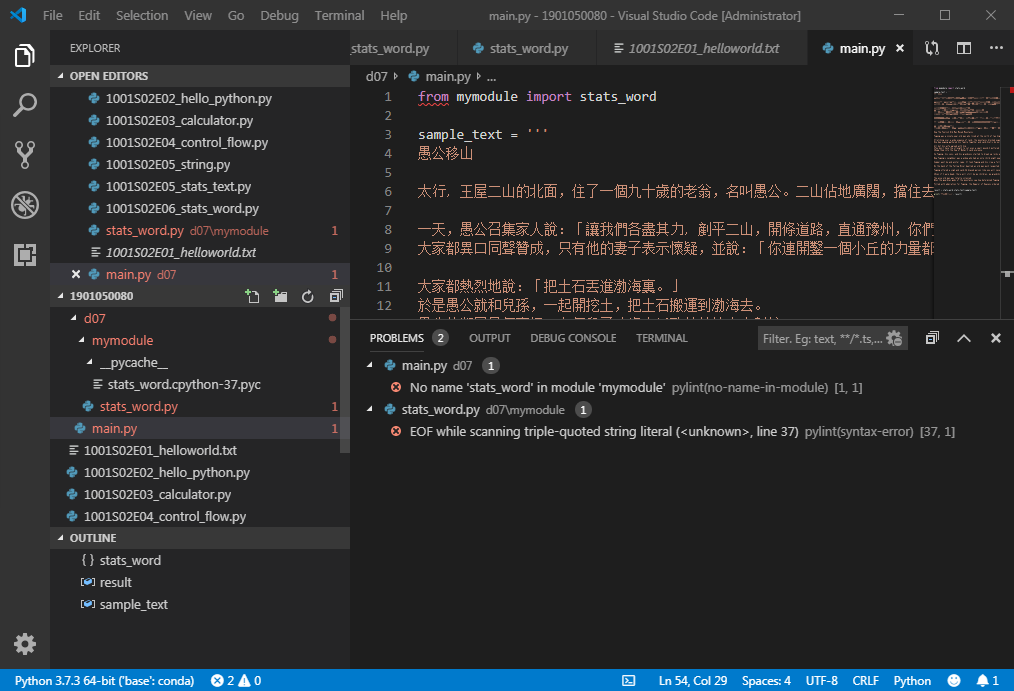This screenshot has width=1014, height=691.
Task: Change file encoding UTF-8
Action: 821,681
